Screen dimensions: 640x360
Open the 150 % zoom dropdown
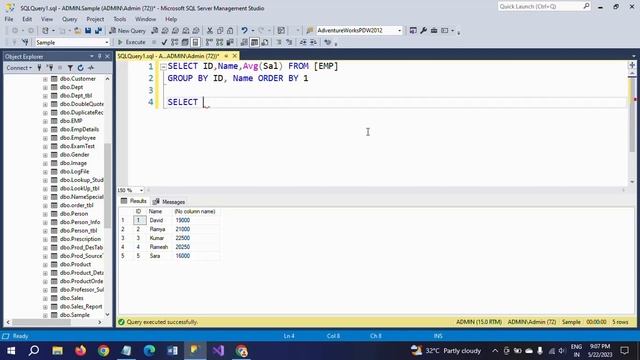[141, 190]
